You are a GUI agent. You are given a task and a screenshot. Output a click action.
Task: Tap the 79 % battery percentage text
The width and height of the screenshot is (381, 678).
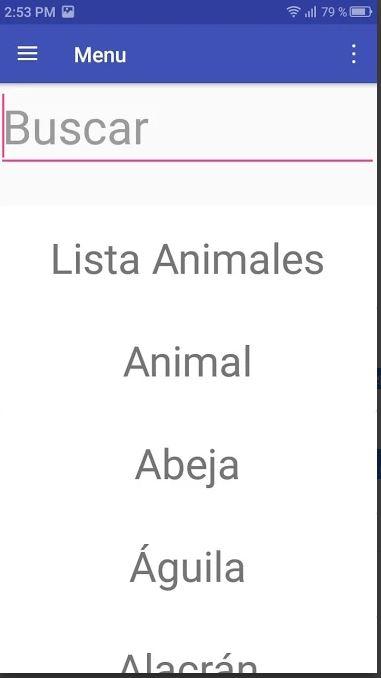coord(334,12)
